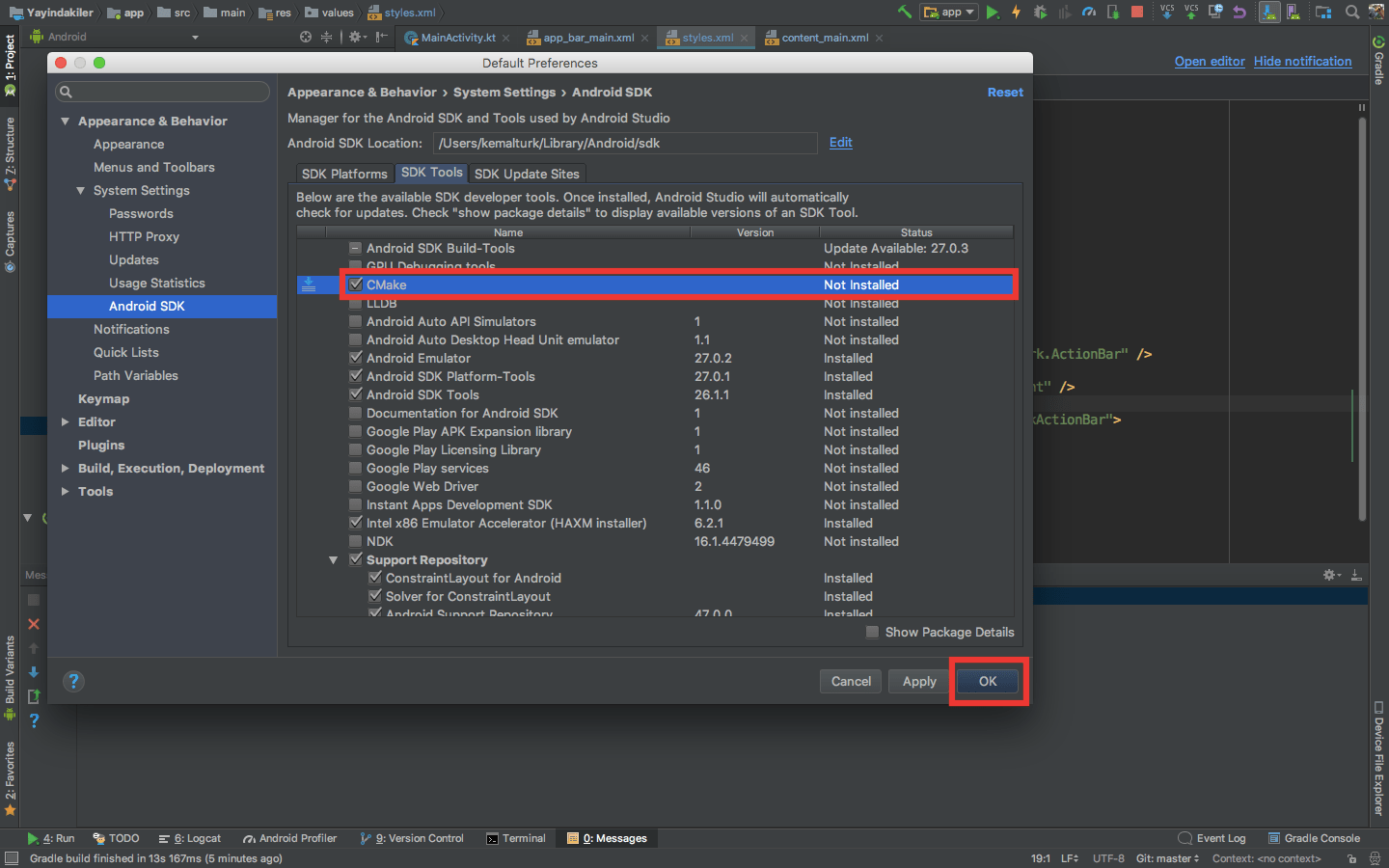Viewport: 1389px width, 868px height.
Task: Click the Reset link in preferences
Action: [x=1005, y=92]
